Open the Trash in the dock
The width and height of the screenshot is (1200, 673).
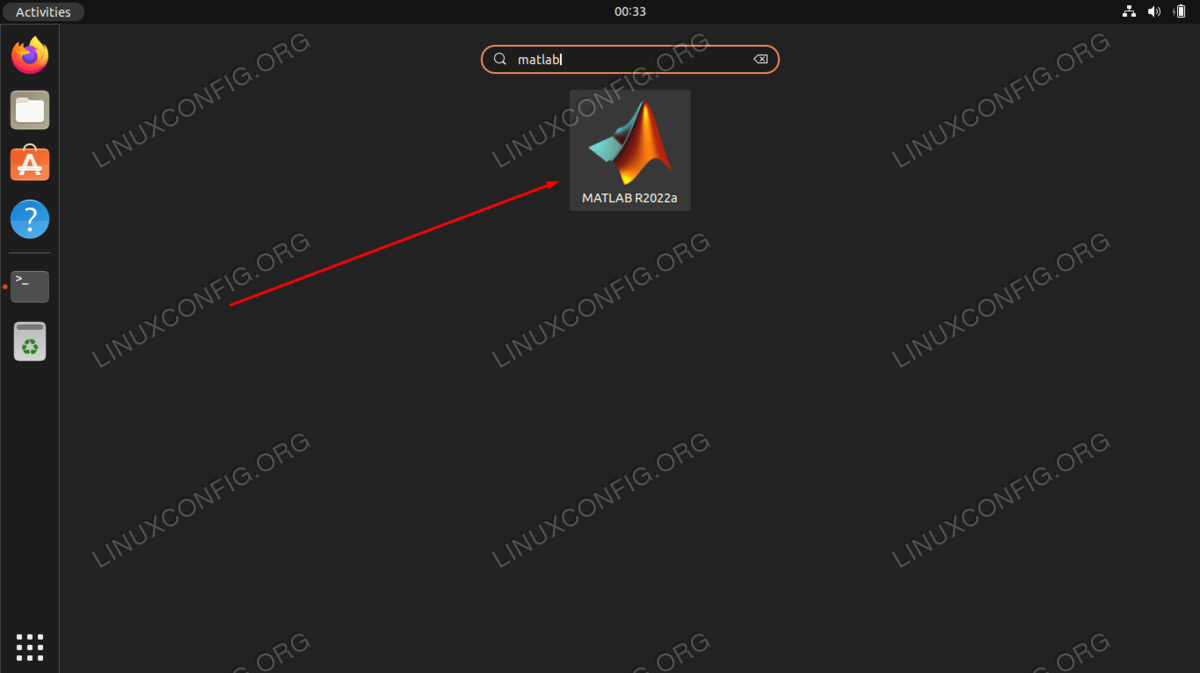point(30,342)
